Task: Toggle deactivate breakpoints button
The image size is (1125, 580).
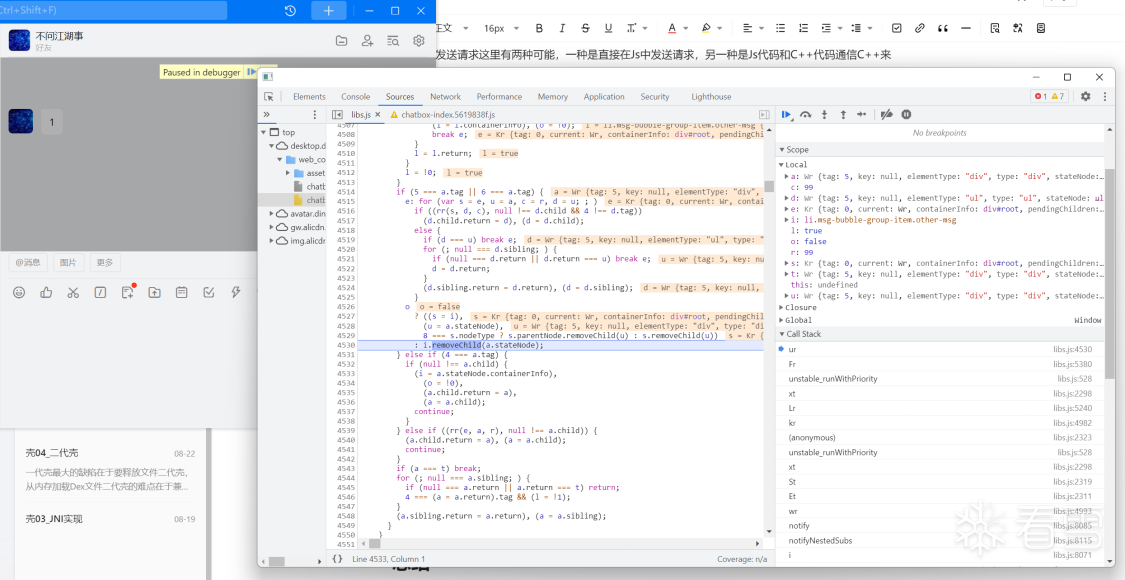Action: coord(886,115)
